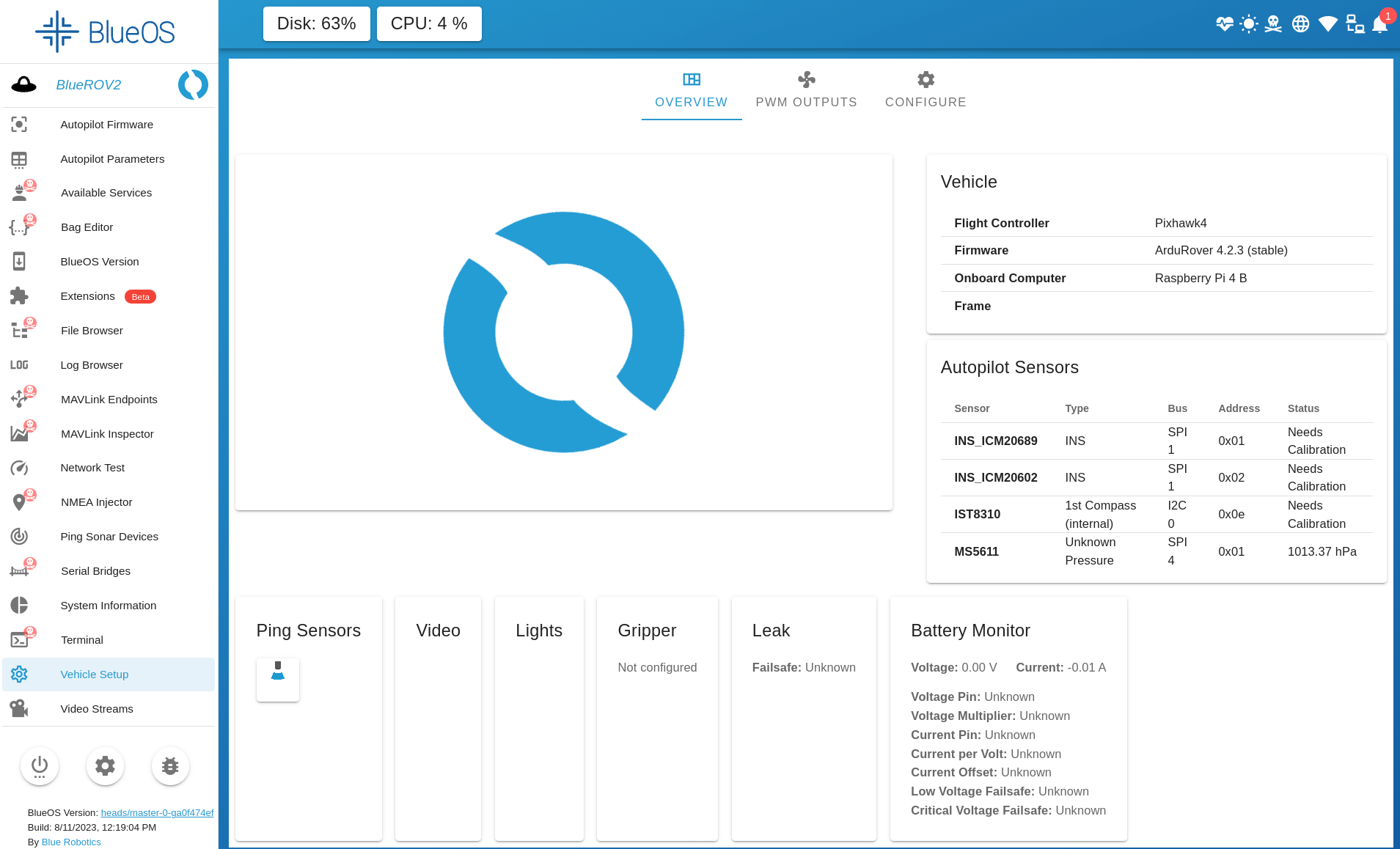
Task: Toggle light/dark theme via sun icon
Action: click(1248, 23)
